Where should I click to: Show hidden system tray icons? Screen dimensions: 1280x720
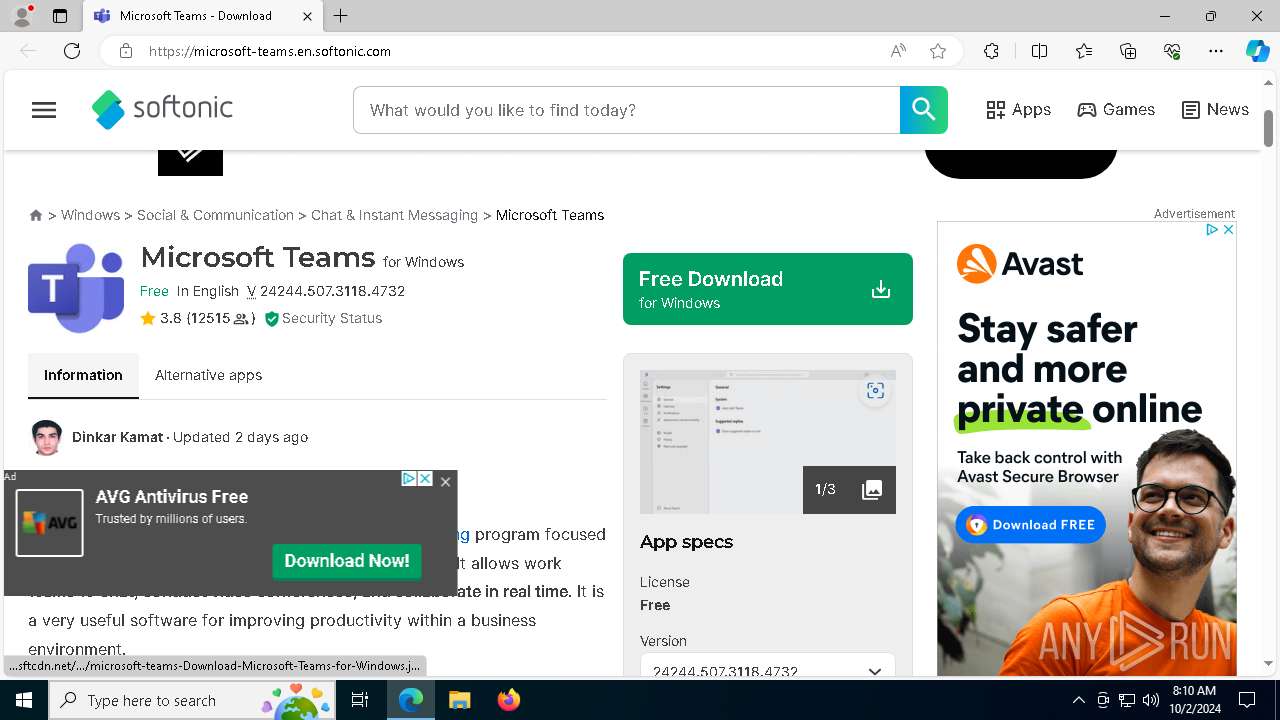(x=1078, y=700)
